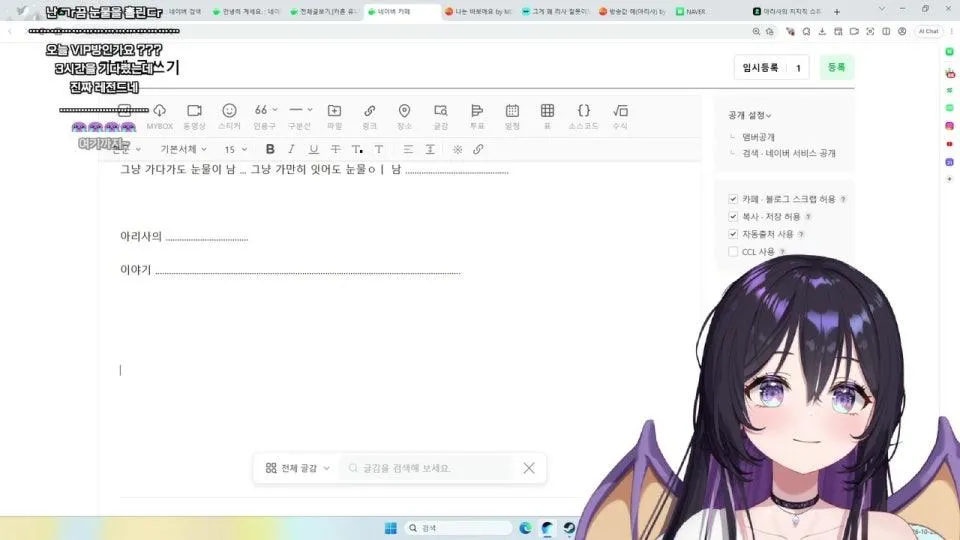Viewport: 960px width, 540px height.
Task: Switch to the 전체글보기 browser tab
Action: 325,12
